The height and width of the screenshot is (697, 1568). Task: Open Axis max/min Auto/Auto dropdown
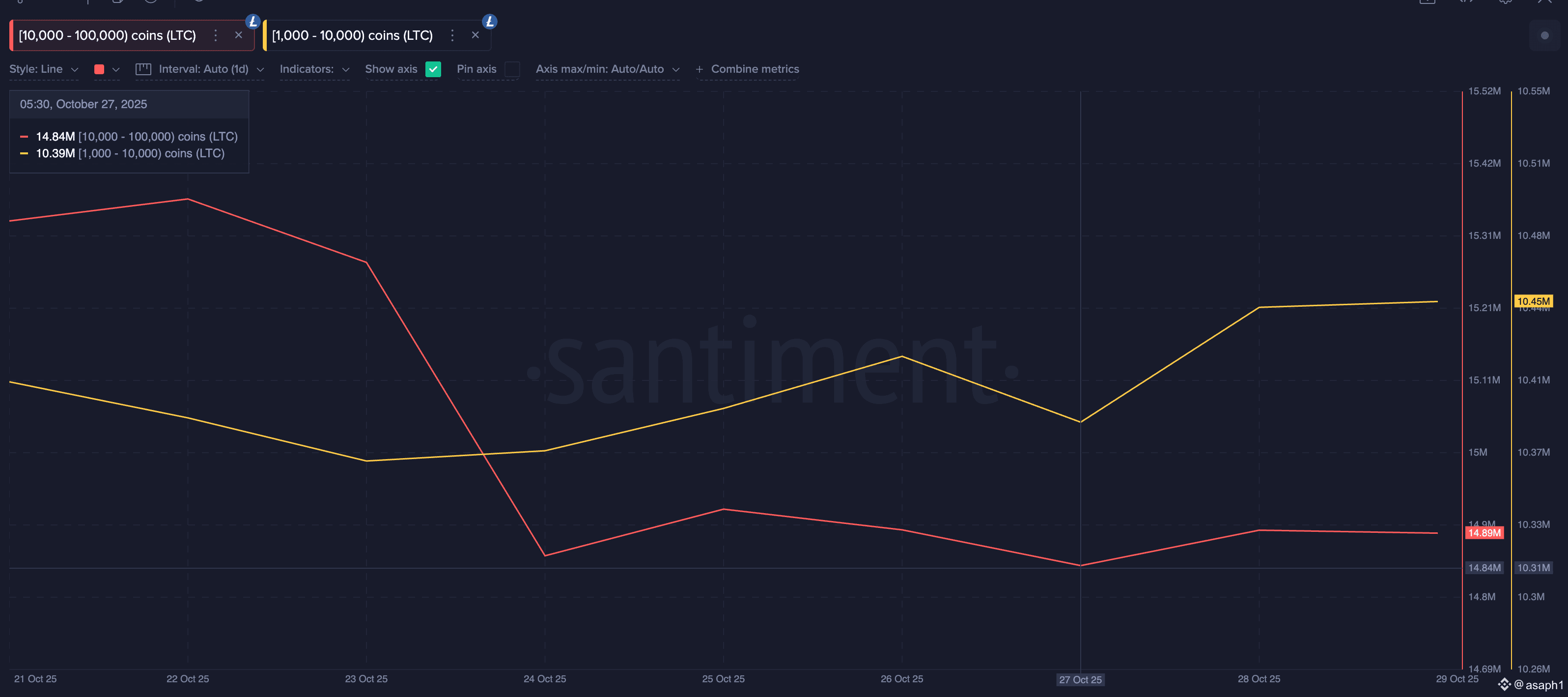point(607,69)
